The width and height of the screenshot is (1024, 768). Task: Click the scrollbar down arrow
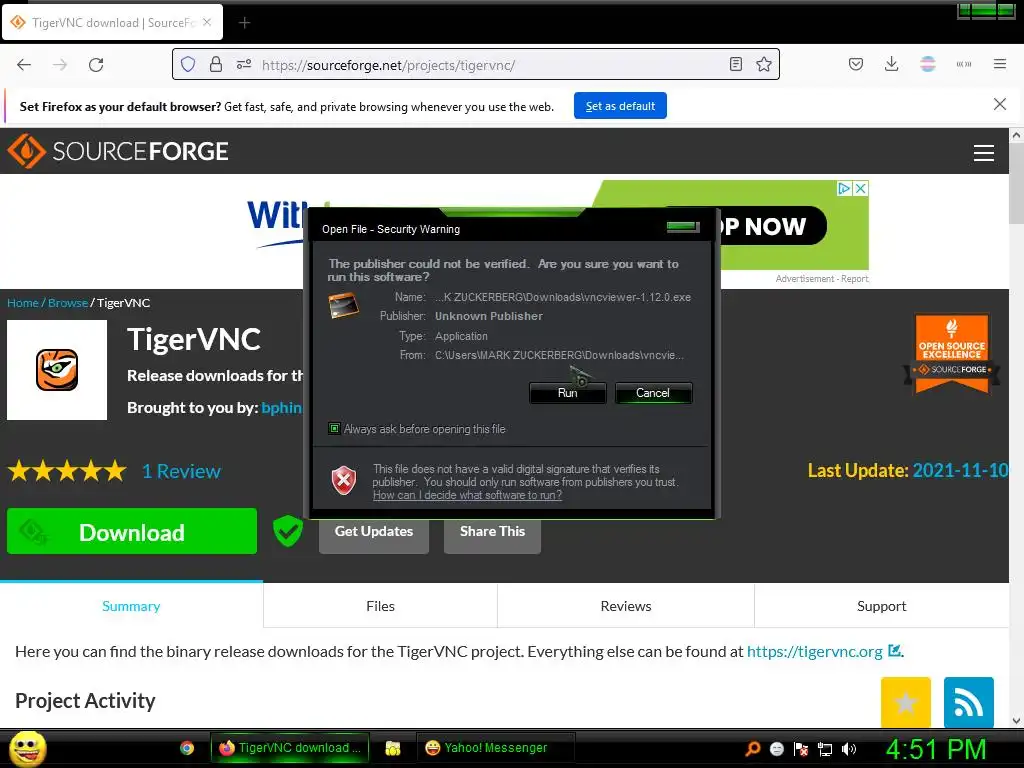[1016, 720]
